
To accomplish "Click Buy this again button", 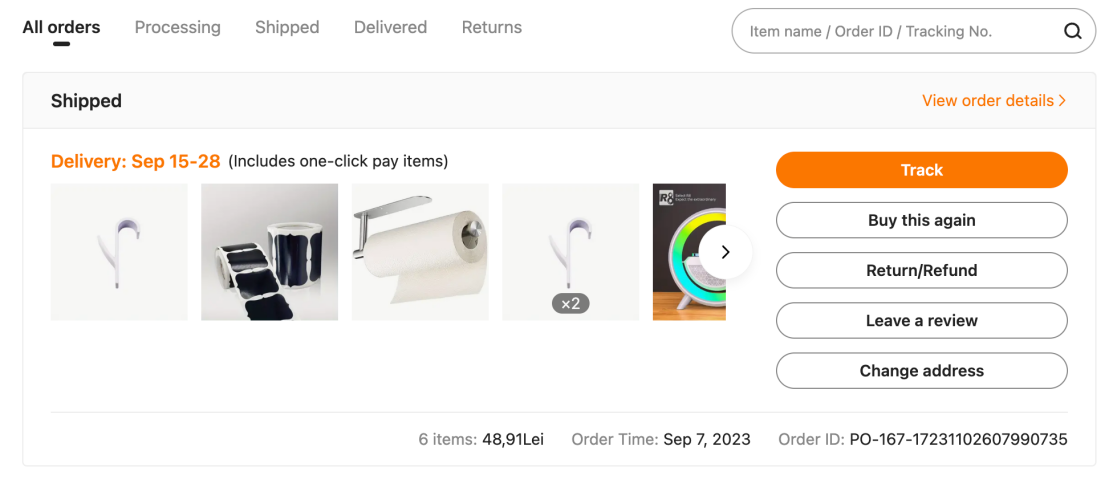I will (921, 220).
